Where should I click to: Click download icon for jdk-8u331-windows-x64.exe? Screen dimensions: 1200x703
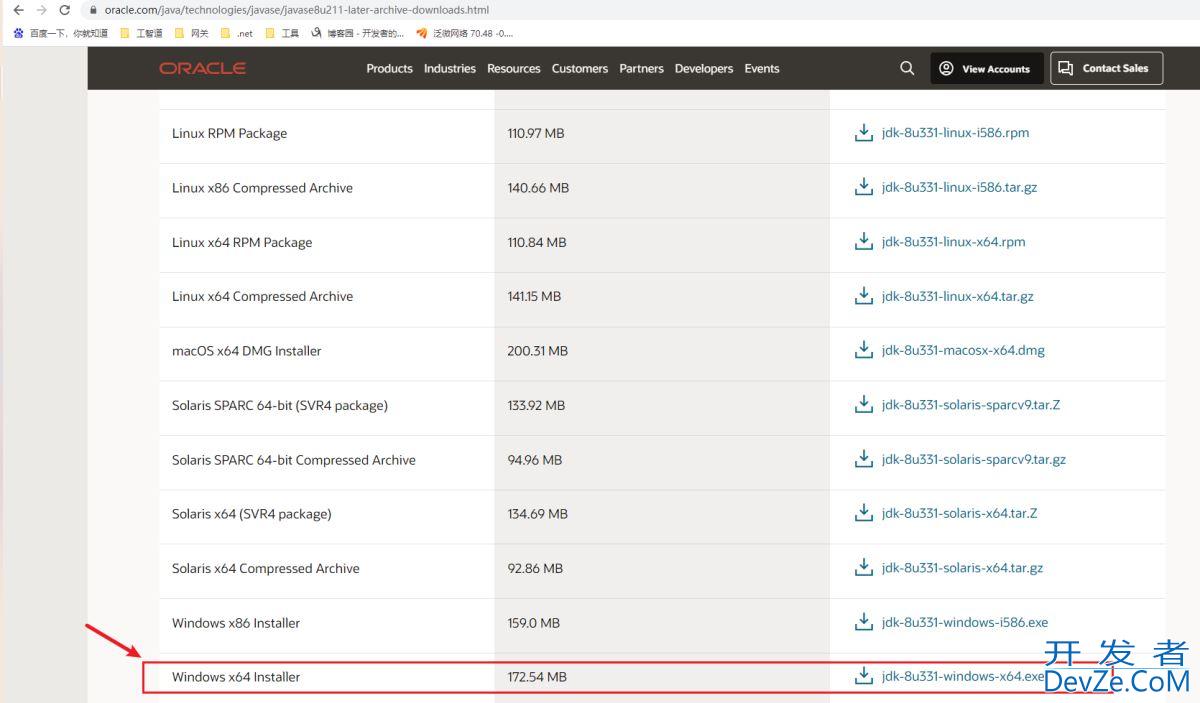(x=864, y=677)
